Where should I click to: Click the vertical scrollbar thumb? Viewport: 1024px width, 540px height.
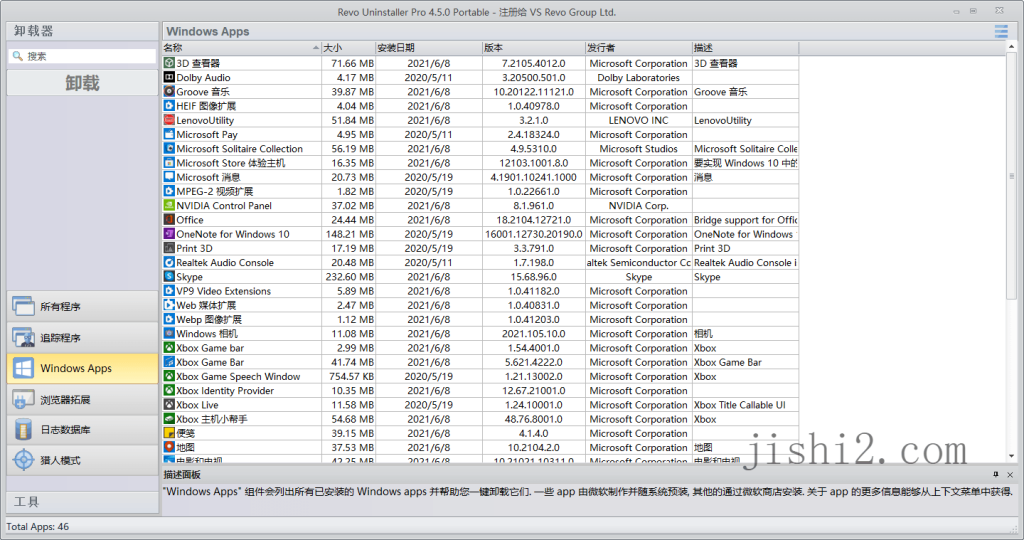(1012, 176)
